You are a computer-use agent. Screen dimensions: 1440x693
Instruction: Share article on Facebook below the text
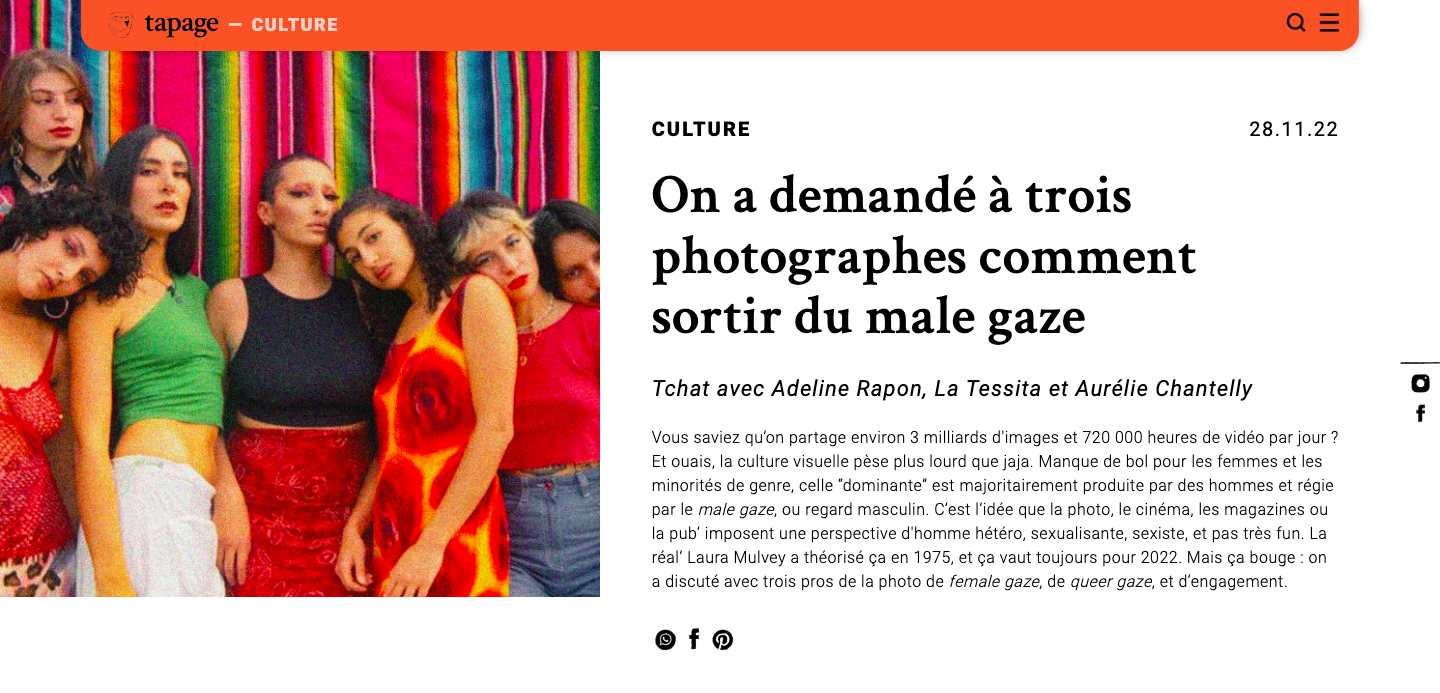(694, 640)
